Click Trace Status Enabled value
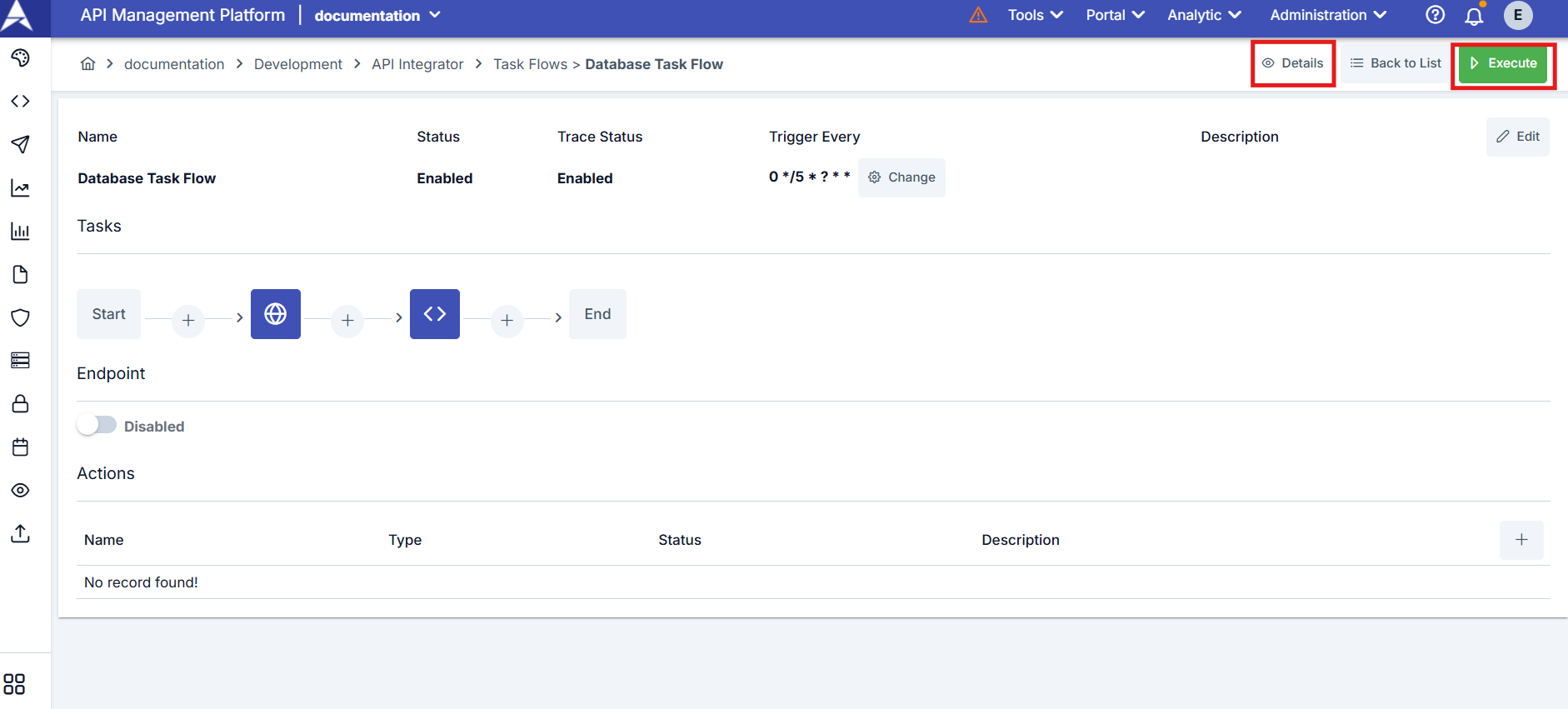Image resolution: width=1568 pixels, height=709 pixels. (x=585, y=178)
